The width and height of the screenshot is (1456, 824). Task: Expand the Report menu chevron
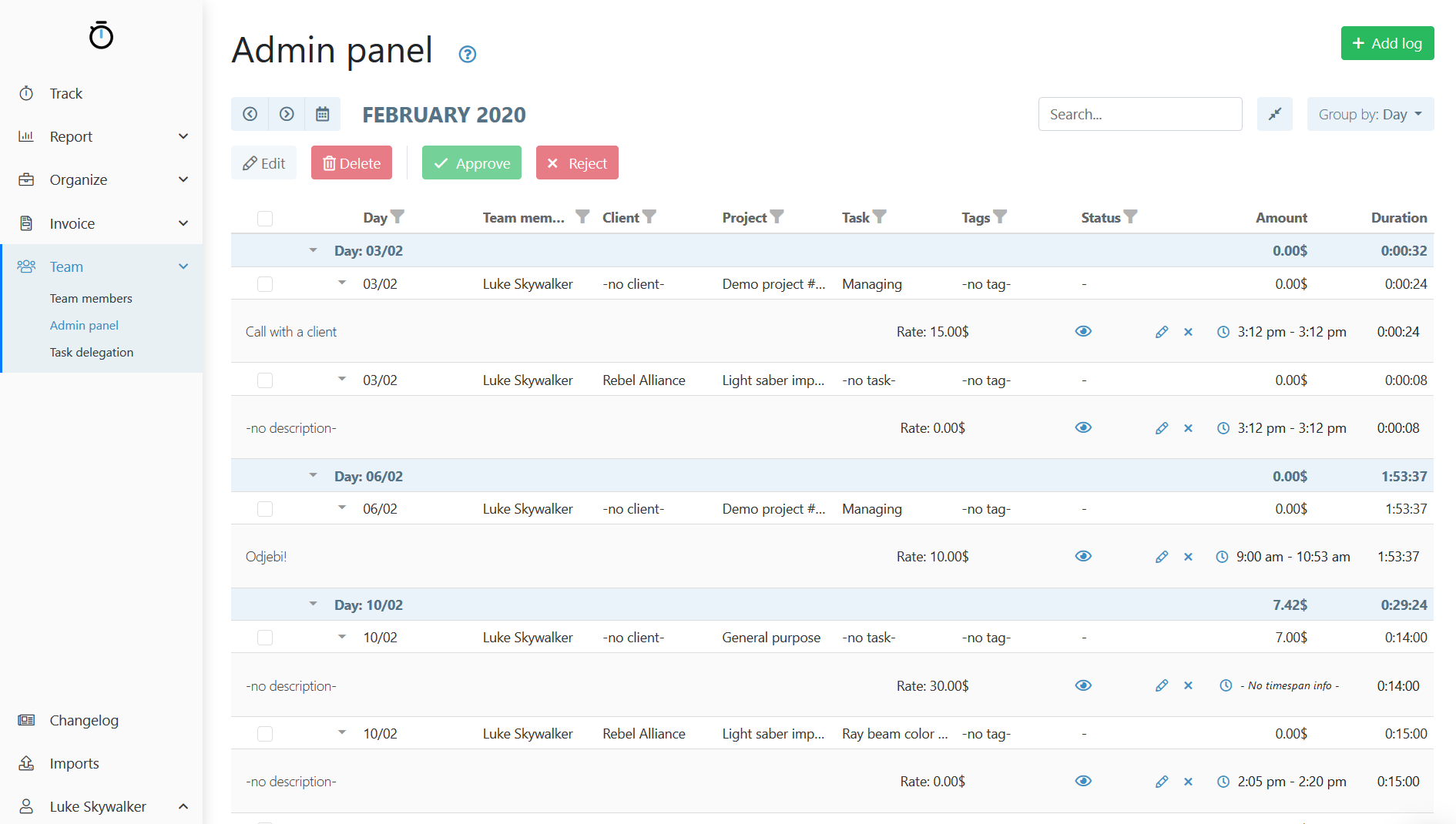click(x=183, y=136)
